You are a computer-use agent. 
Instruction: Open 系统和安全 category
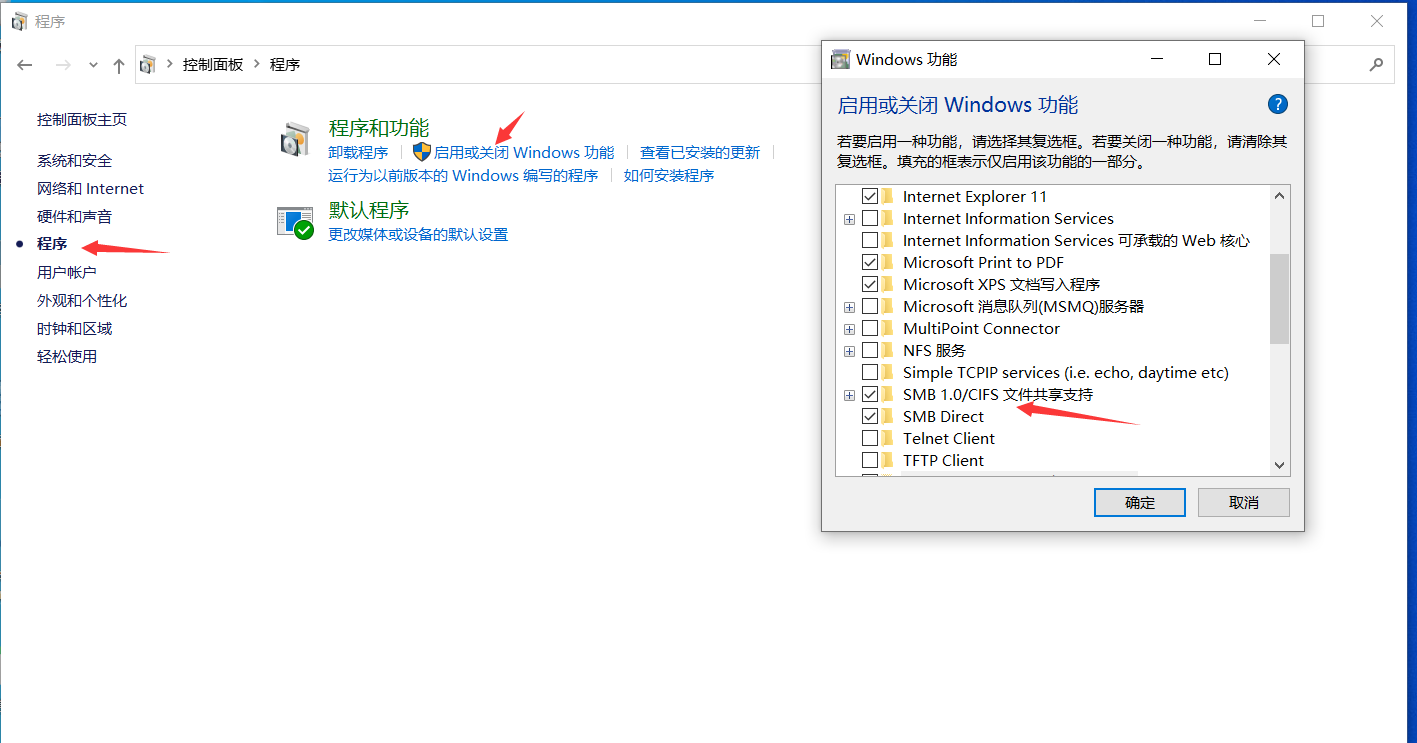click(75, 160)
